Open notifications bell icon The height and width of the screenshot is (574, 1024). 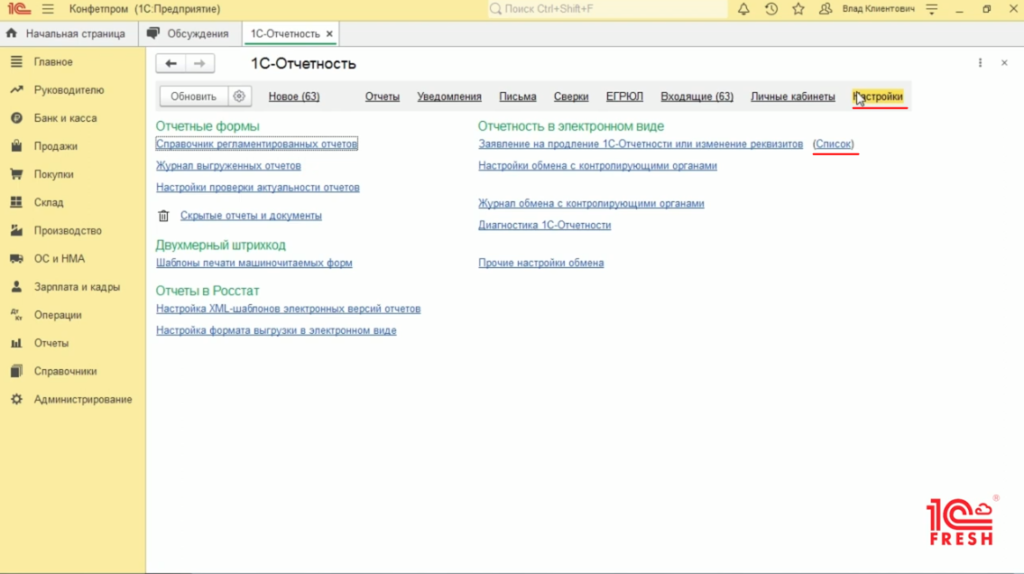pyautogui.click(x=743, y=9)
